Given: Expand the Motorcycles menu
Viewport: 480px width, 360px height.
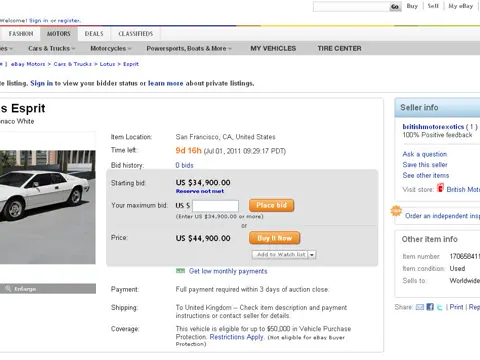Looking at the screenshot, I should pos(111,48).
